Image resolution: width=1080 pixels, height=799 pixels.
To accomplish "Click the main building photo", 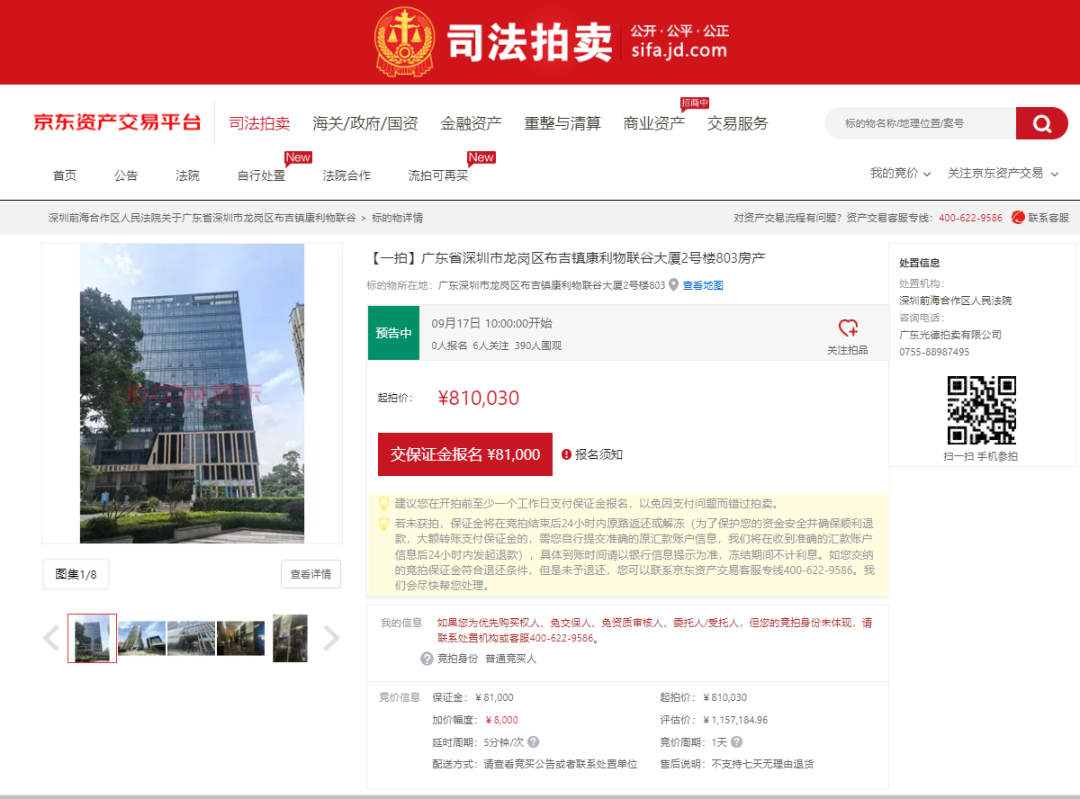I will 192,393.
